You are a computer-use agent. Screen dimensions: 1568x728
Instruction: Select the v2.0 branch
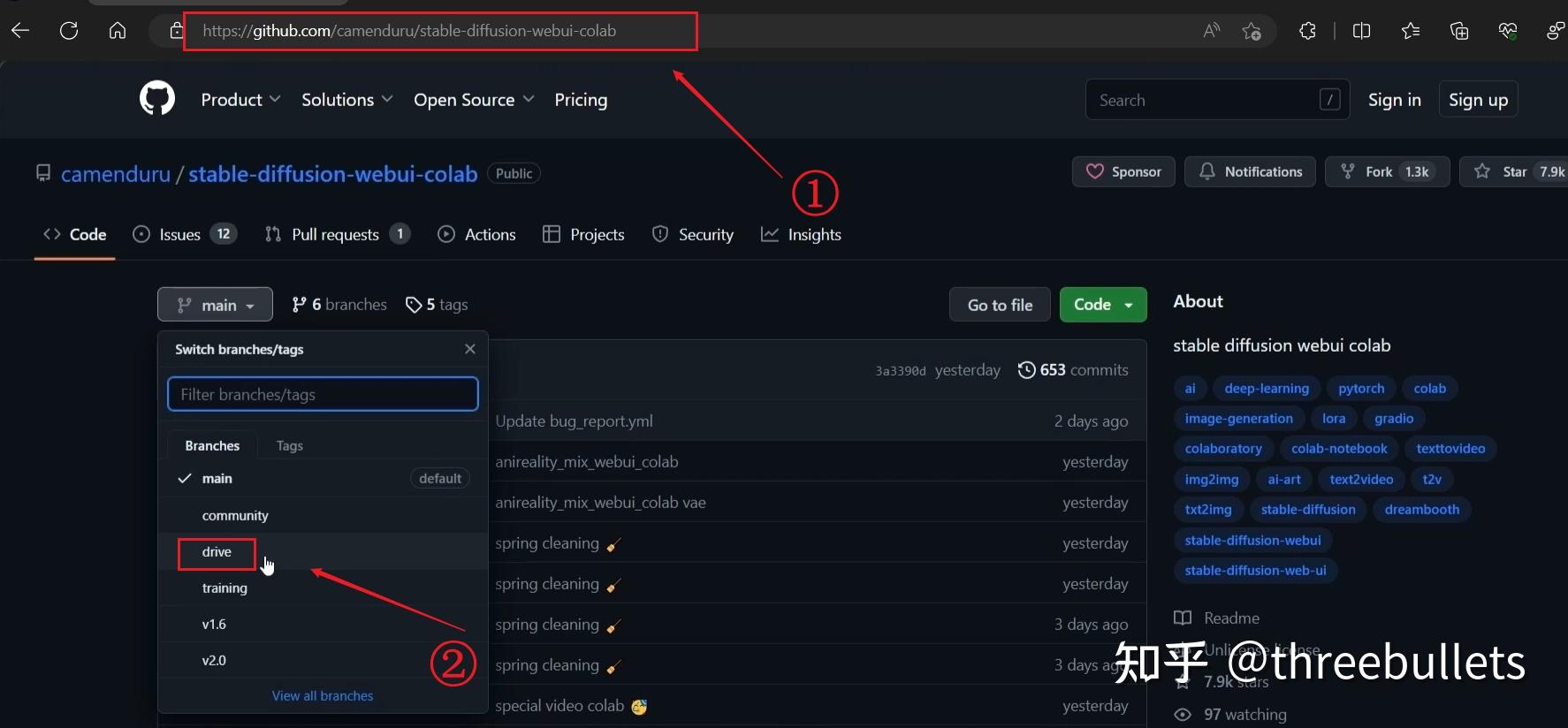tap(323, 660)
